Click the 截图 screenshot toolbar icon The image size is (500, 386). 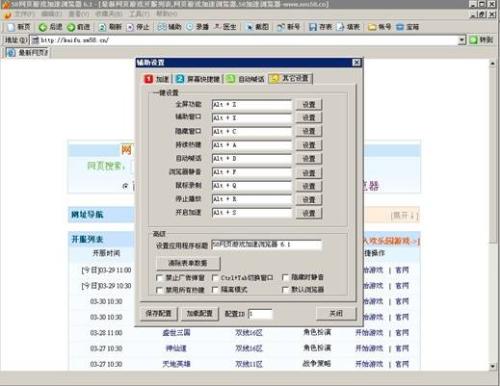pyautogui.click(x=249, y=27)
